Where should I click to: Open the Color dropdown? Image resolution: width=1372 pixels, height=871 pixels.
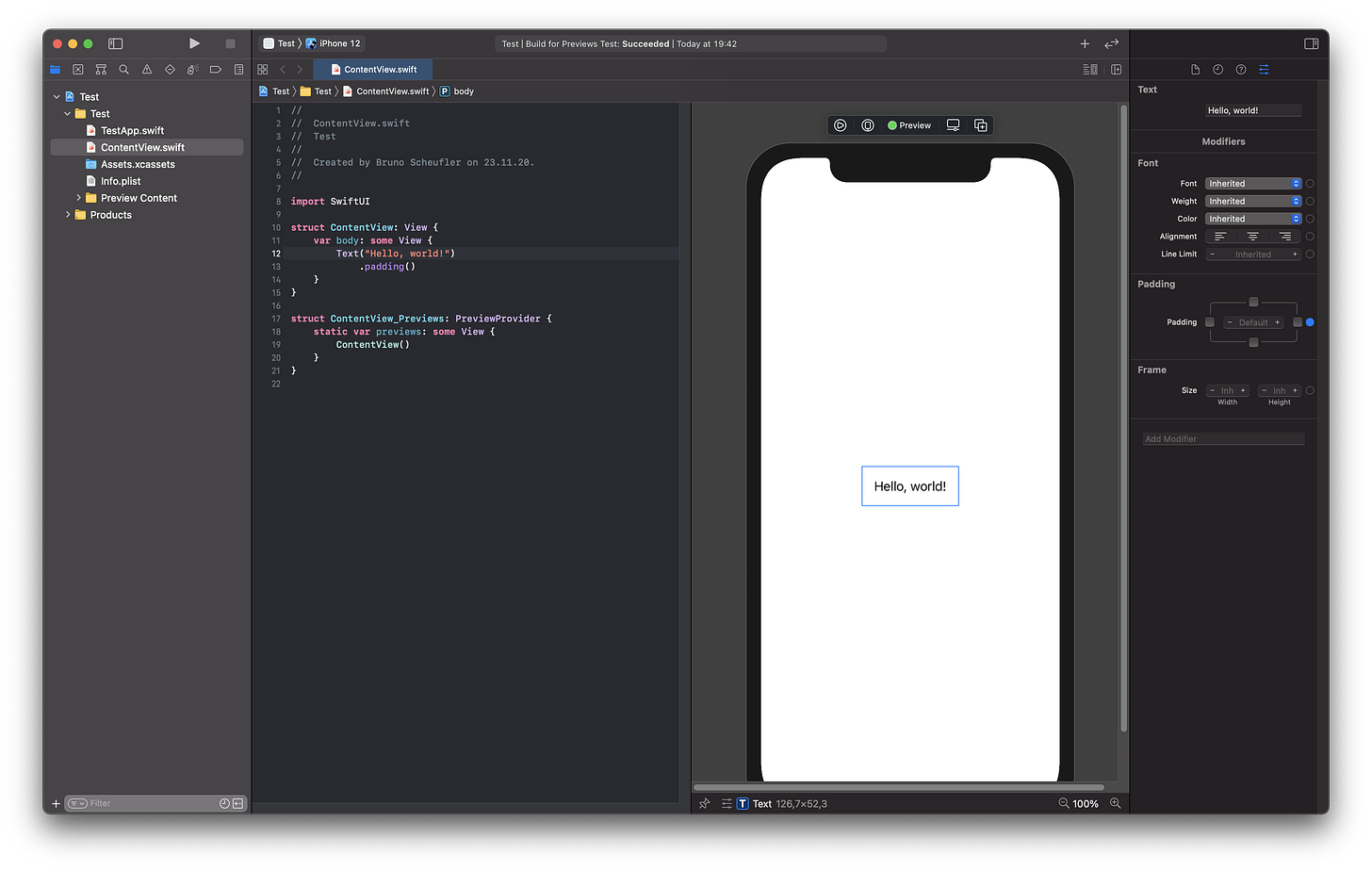click(1253, 219)
